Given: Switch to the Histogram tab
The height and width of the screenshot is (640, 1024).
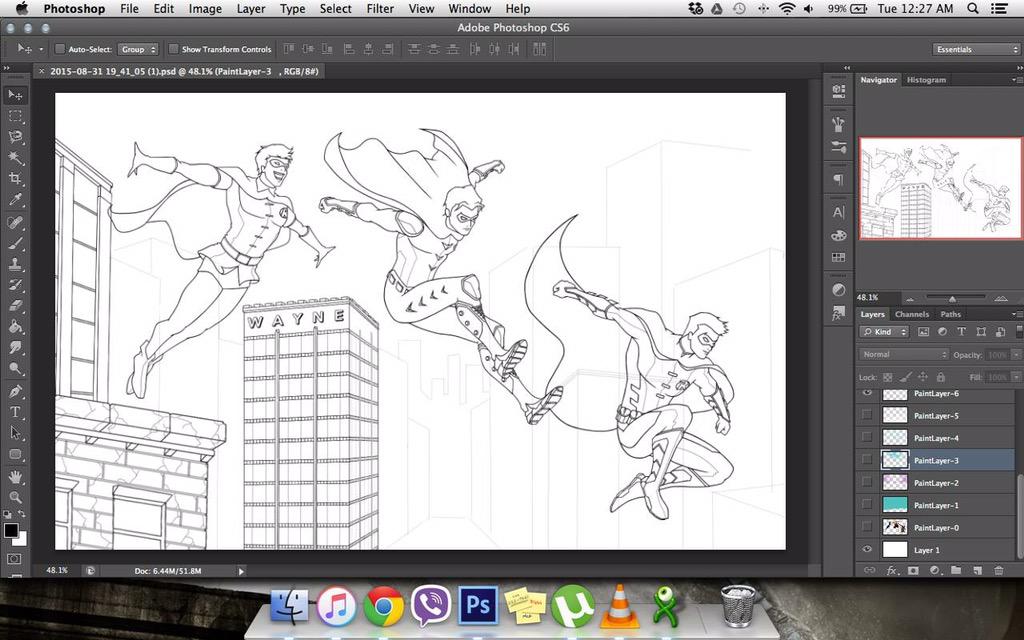Looking at the screenshot, I should tap(926, 80).
